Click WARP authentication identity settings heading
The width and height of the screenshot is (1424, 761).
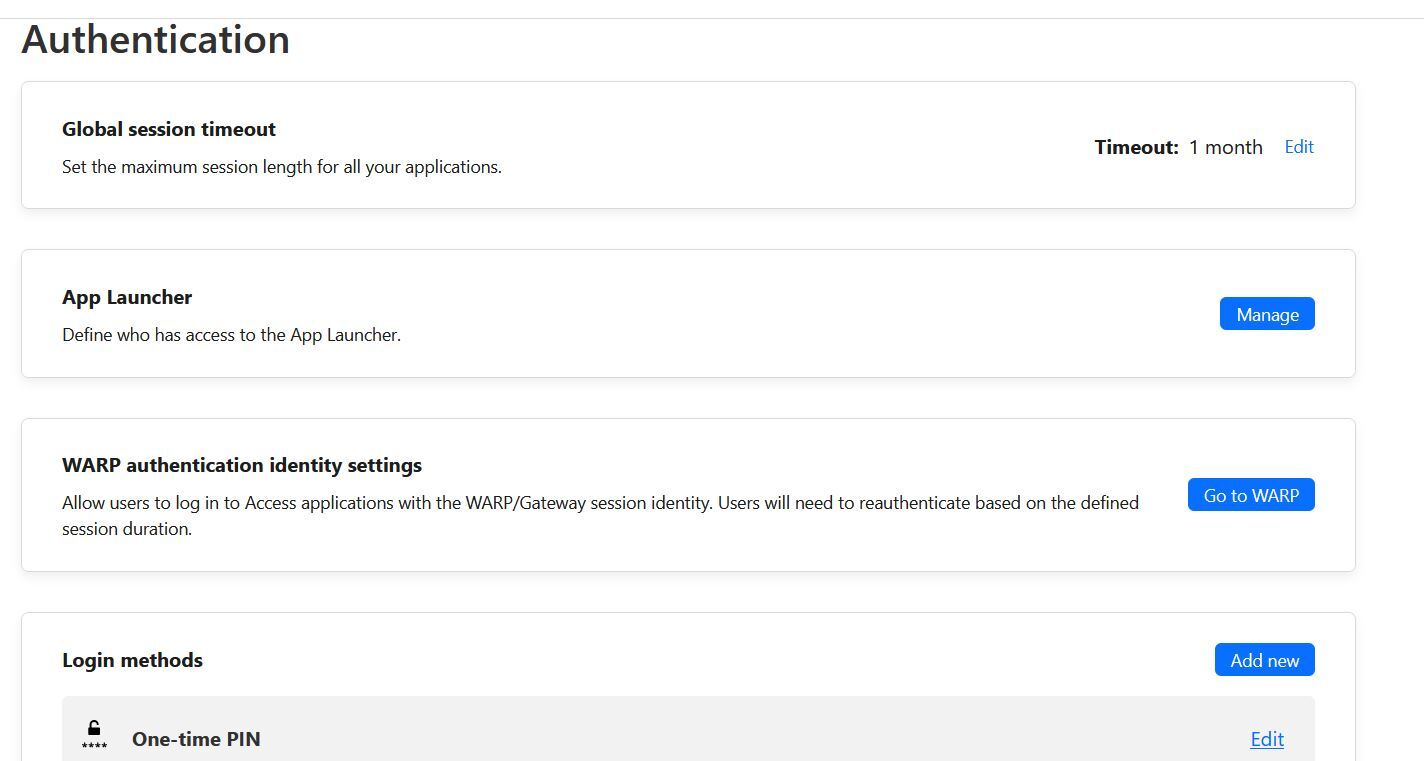[x=242, y=465]
